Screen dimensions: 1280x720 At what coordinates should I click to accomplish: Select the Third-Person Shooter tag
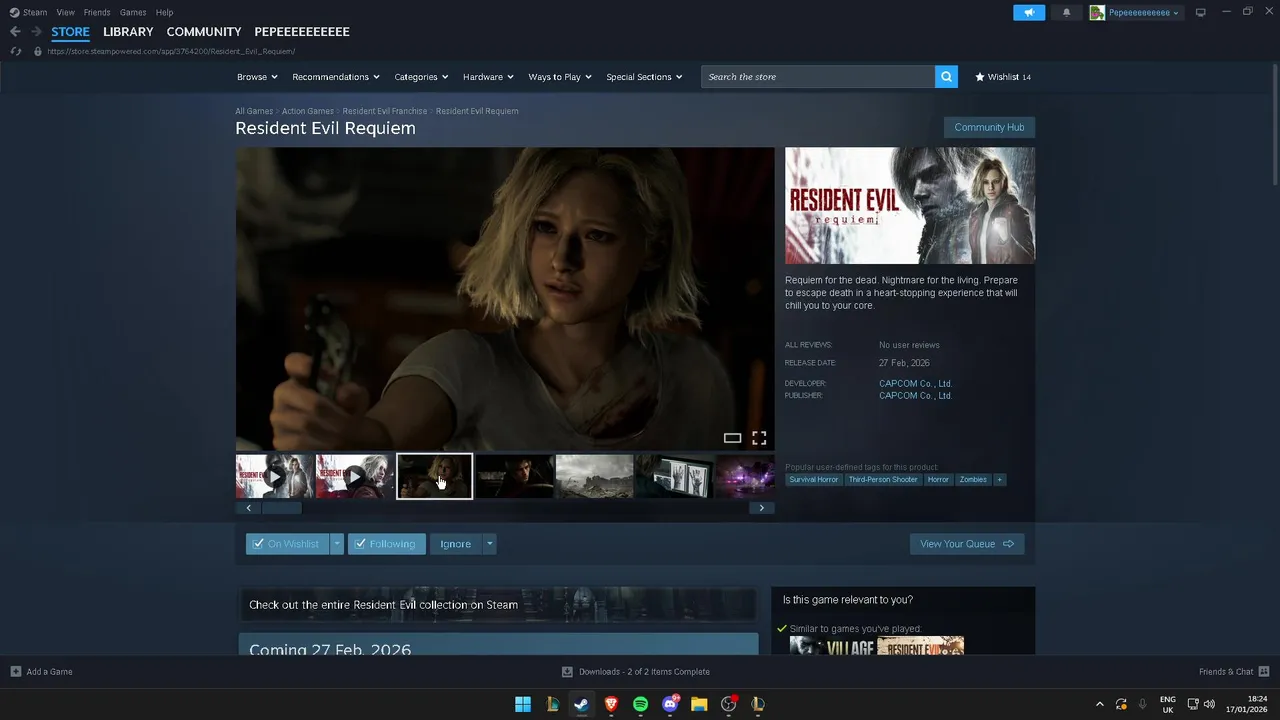[x=883, y=480]
